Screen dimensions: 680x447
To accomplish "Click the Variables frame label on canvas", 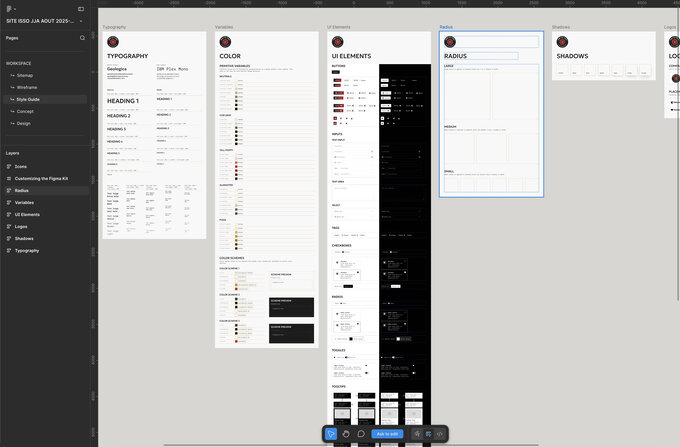I will (224, 27).
